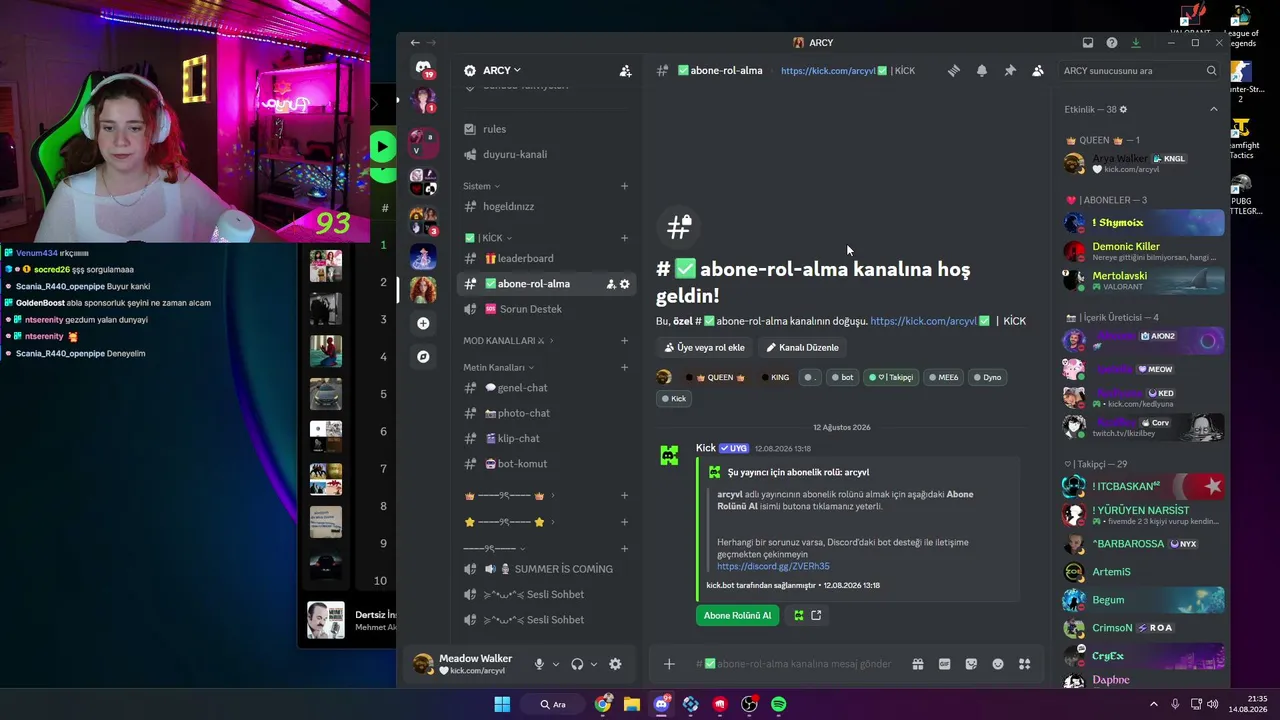This screenshot has height=720, width=1280.
Task: Add a channel to Sistem category
Action: pyautogui.click(x=624, y=186)
